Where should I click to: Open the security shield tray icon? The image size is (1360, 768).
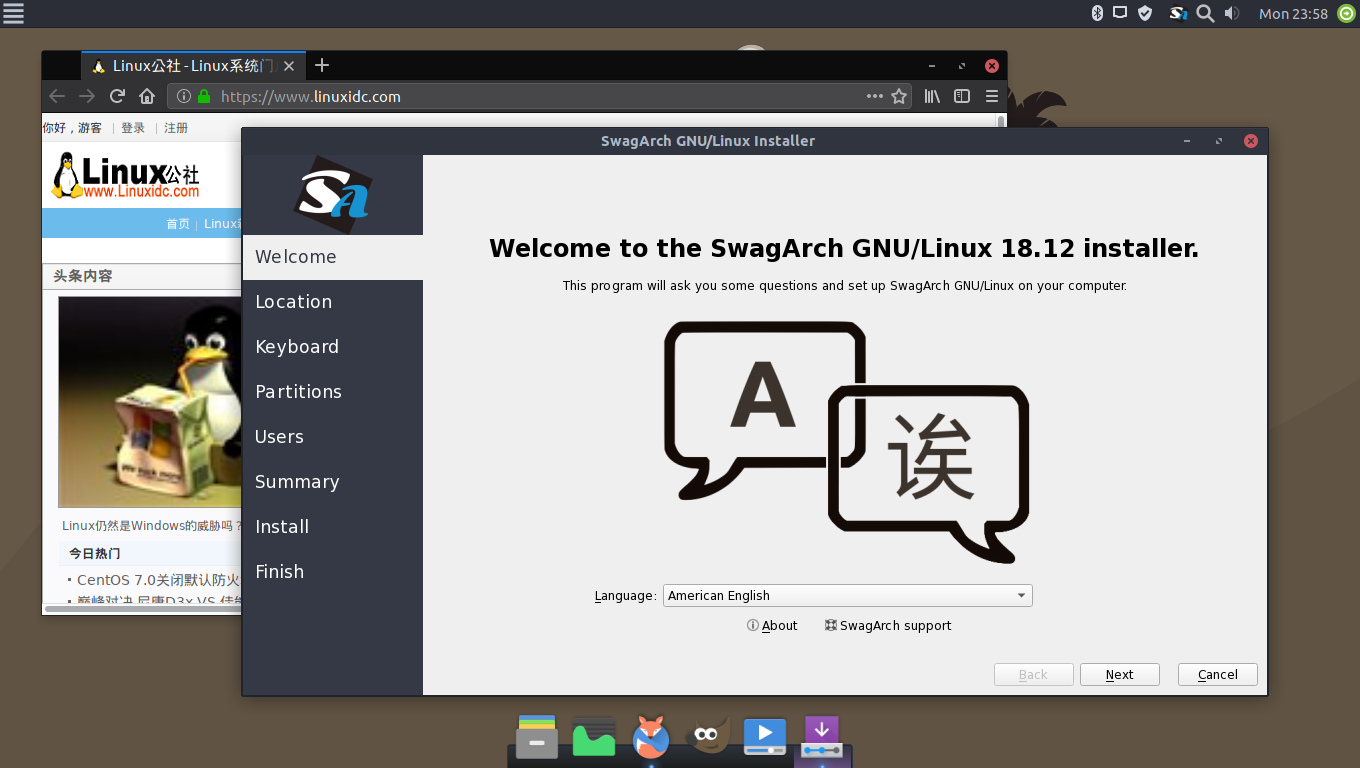[1146, 13]
